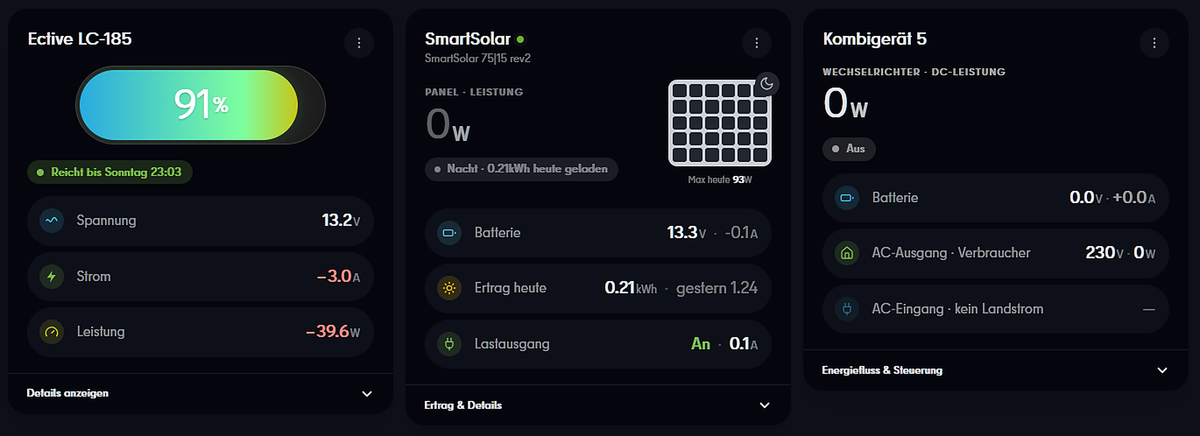Click the 91% battery charge bar
The image size is (1200, 436).
[x=201, y=104]
